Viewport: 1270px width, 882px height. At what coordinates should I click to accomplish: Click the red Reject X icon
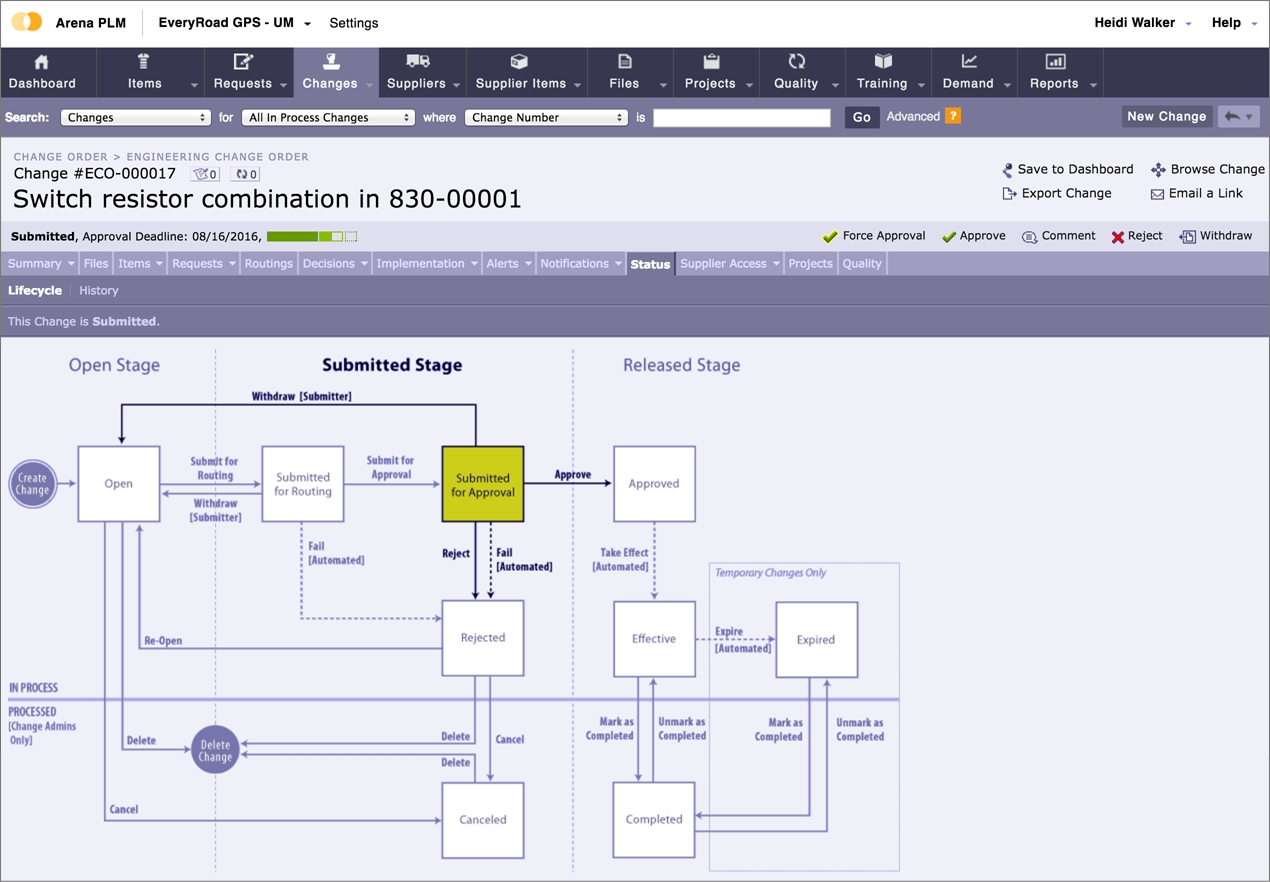[x=1118, y=237]
